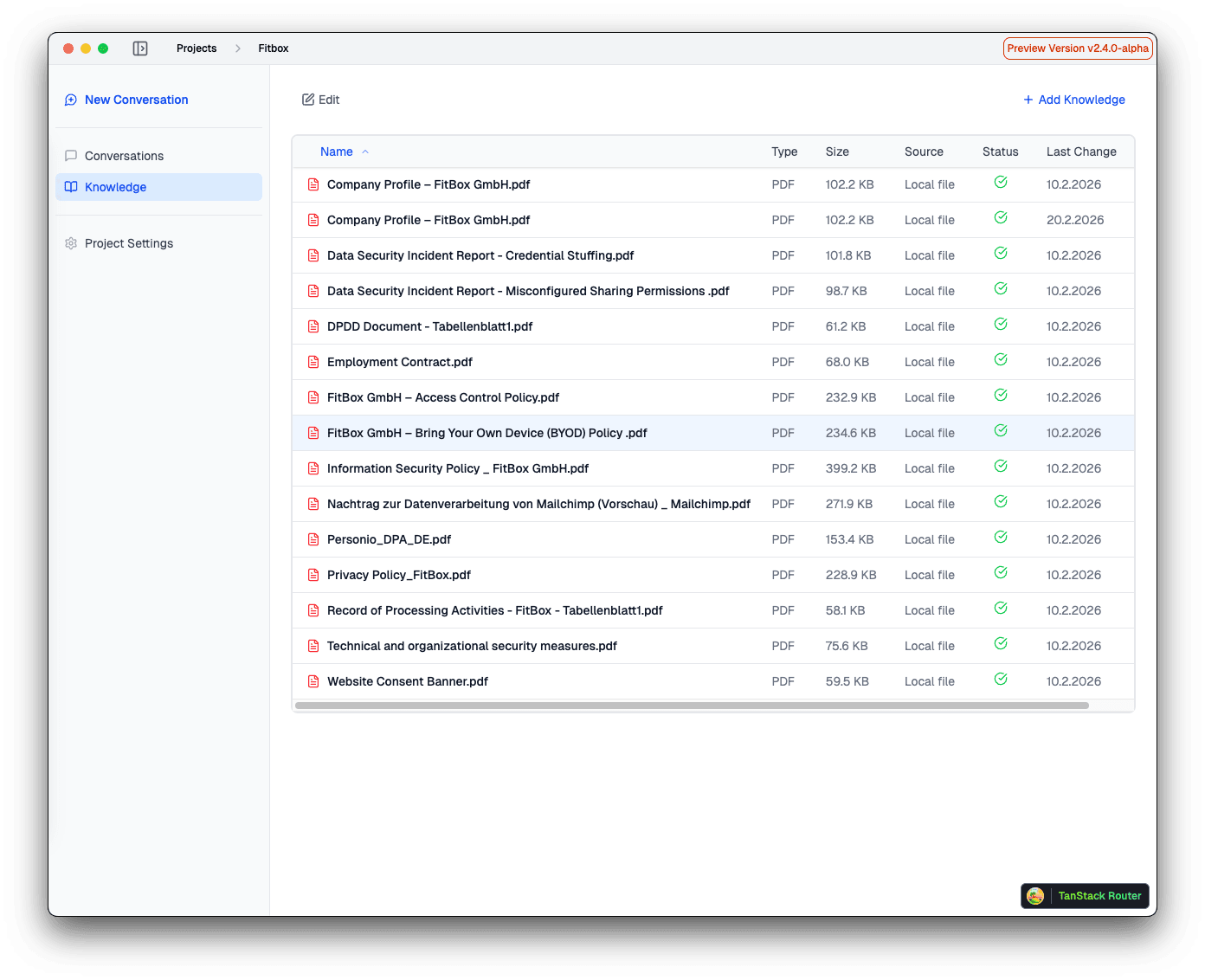Sort by Size column header
The height and width of the screenshot is (980, 1205).
click(836, 152)
